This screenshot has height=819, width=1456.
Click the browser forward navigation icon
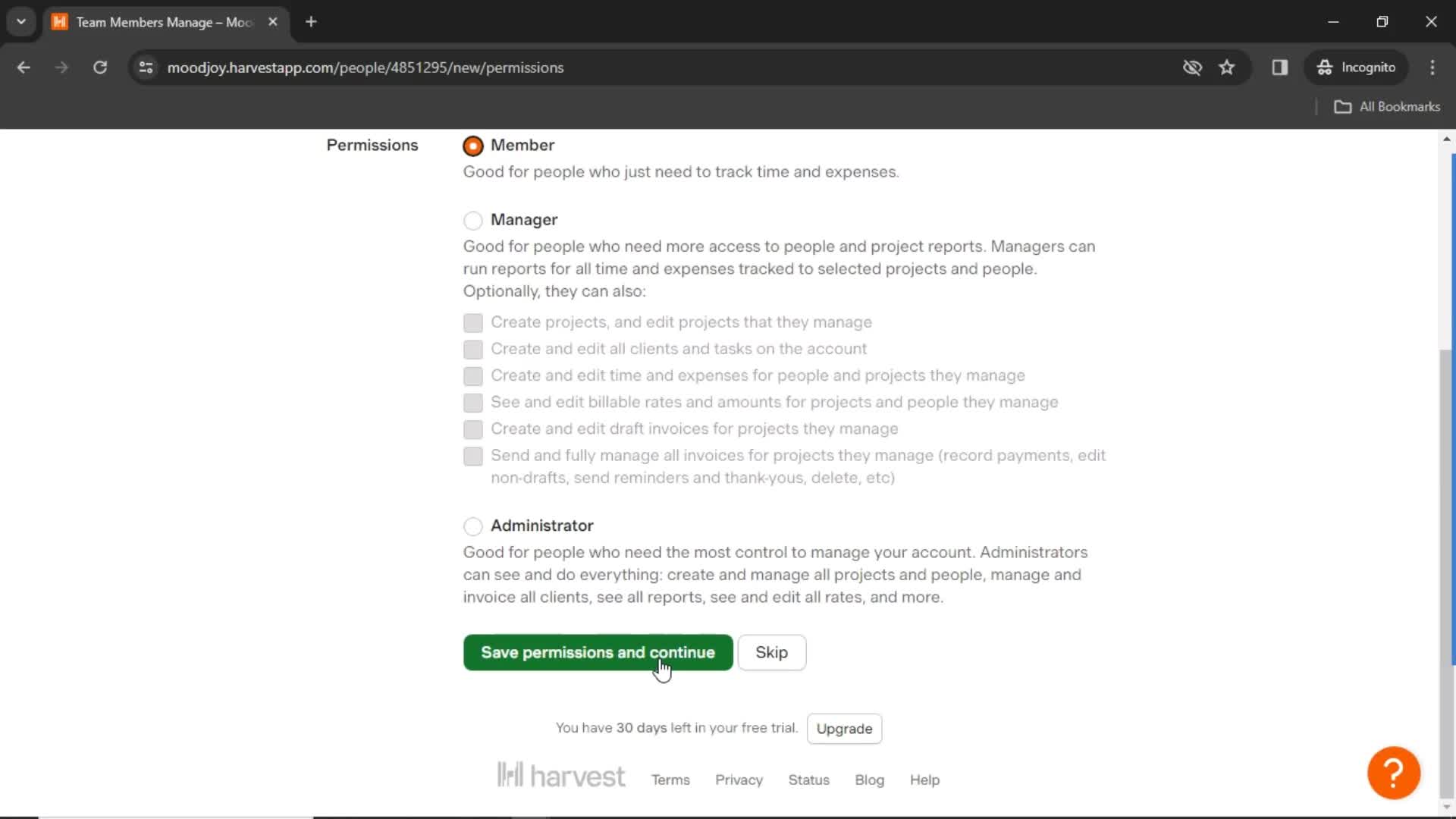coord(61,67)
